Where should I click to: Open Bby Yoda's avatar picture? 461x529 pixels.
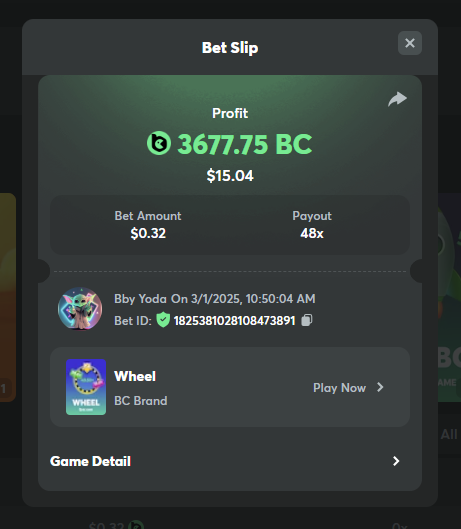(x=80, y=309)
